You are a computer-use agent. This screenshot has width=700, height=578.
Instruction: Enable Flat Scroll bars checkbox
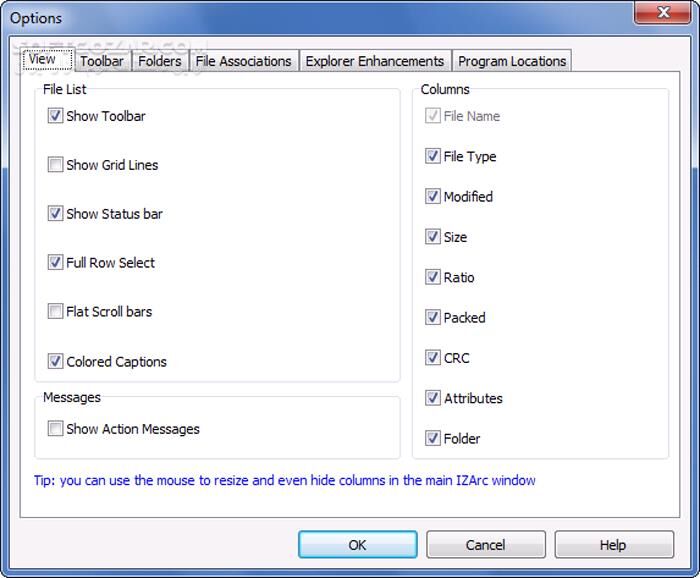click(x=55, y=312)
